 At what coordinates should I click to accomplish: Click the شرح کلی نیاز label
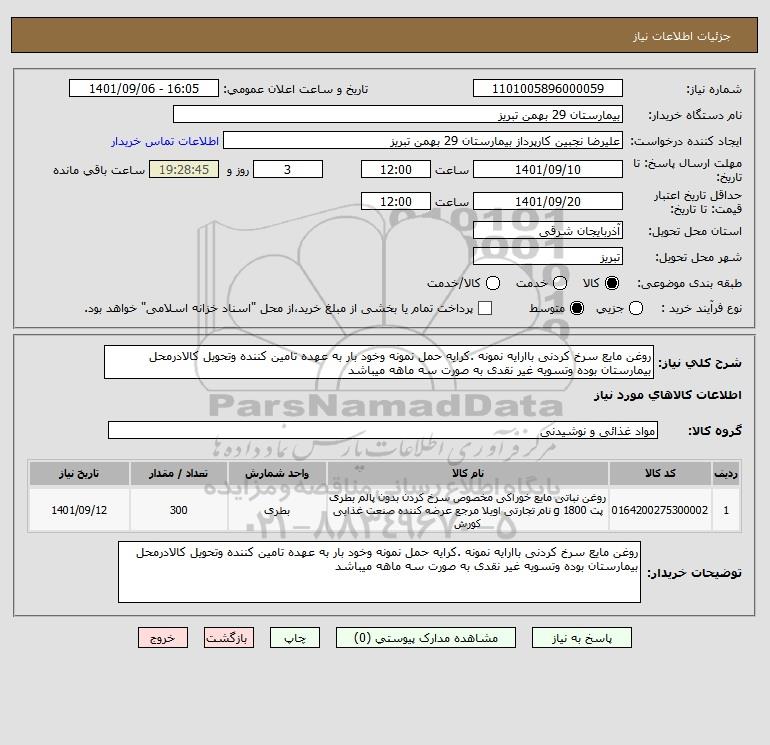coord(700,363)
